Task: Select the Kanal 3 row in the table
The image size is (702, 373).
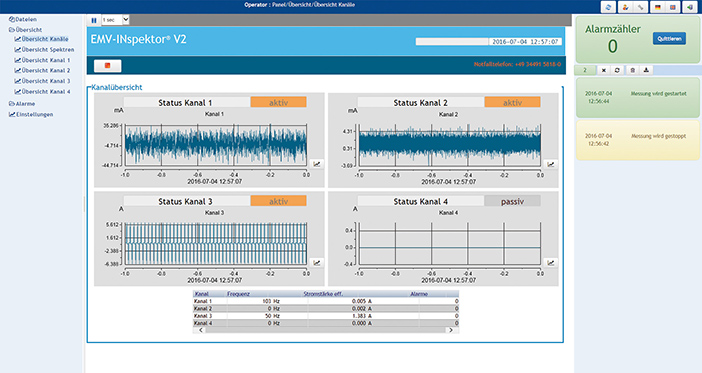Action: tap(326, 316)
